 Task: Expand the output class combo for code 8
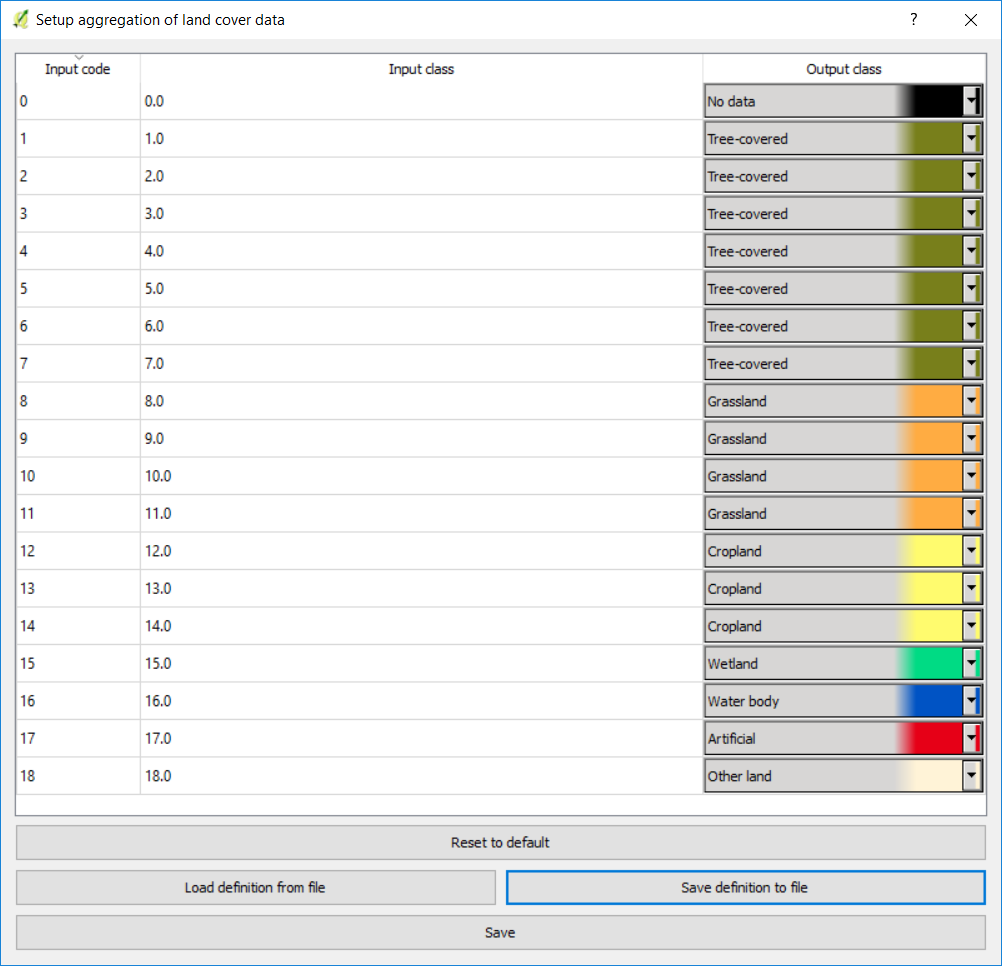pyautogui.click(x=971, y=401)
